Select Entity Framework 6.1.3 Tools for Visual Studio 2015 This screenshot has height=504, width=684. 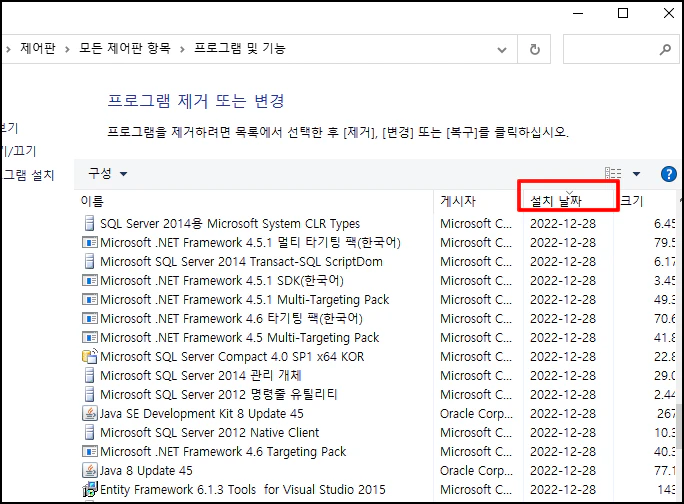pyautogui.click(x=243, y=490)
